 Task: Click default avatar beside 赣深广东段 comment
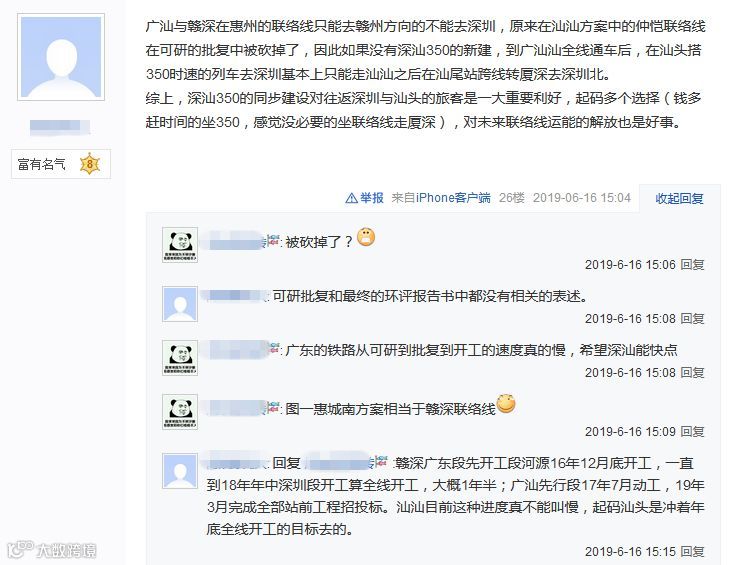click(x=180, y=471)
